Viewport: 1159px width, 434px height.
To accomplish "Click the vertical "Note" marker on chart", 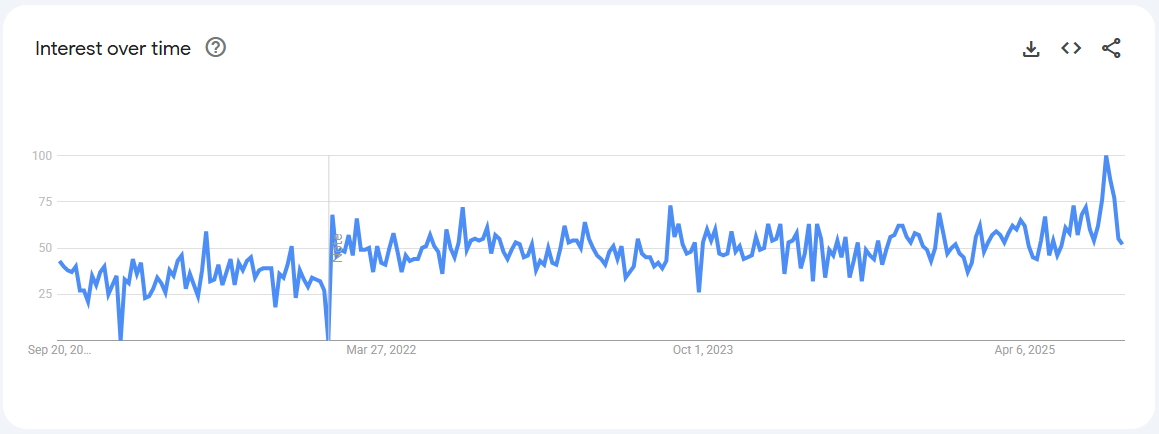I will [337, 246].
